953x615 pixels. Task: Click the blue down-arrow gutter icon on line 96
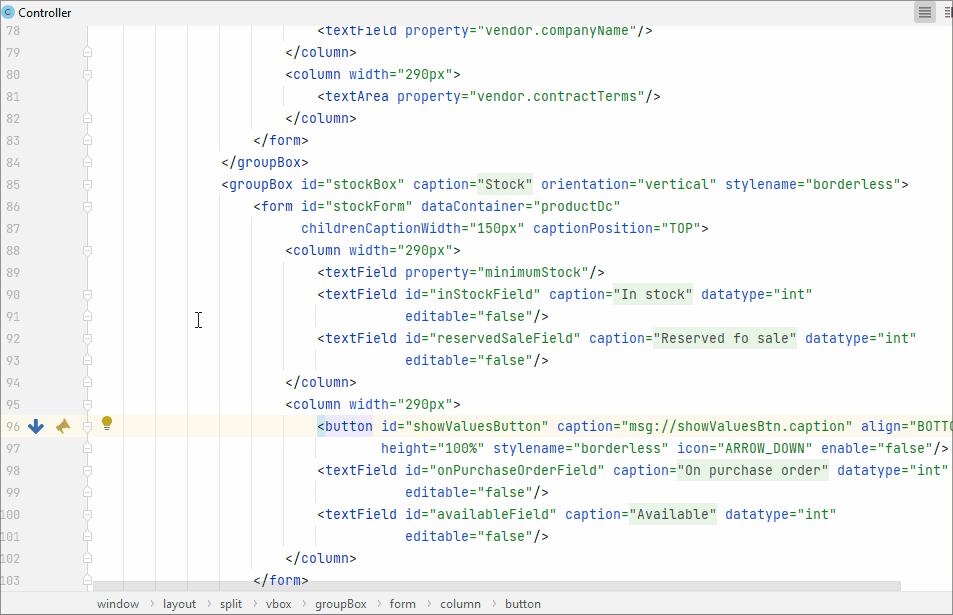tap(36, 426)
